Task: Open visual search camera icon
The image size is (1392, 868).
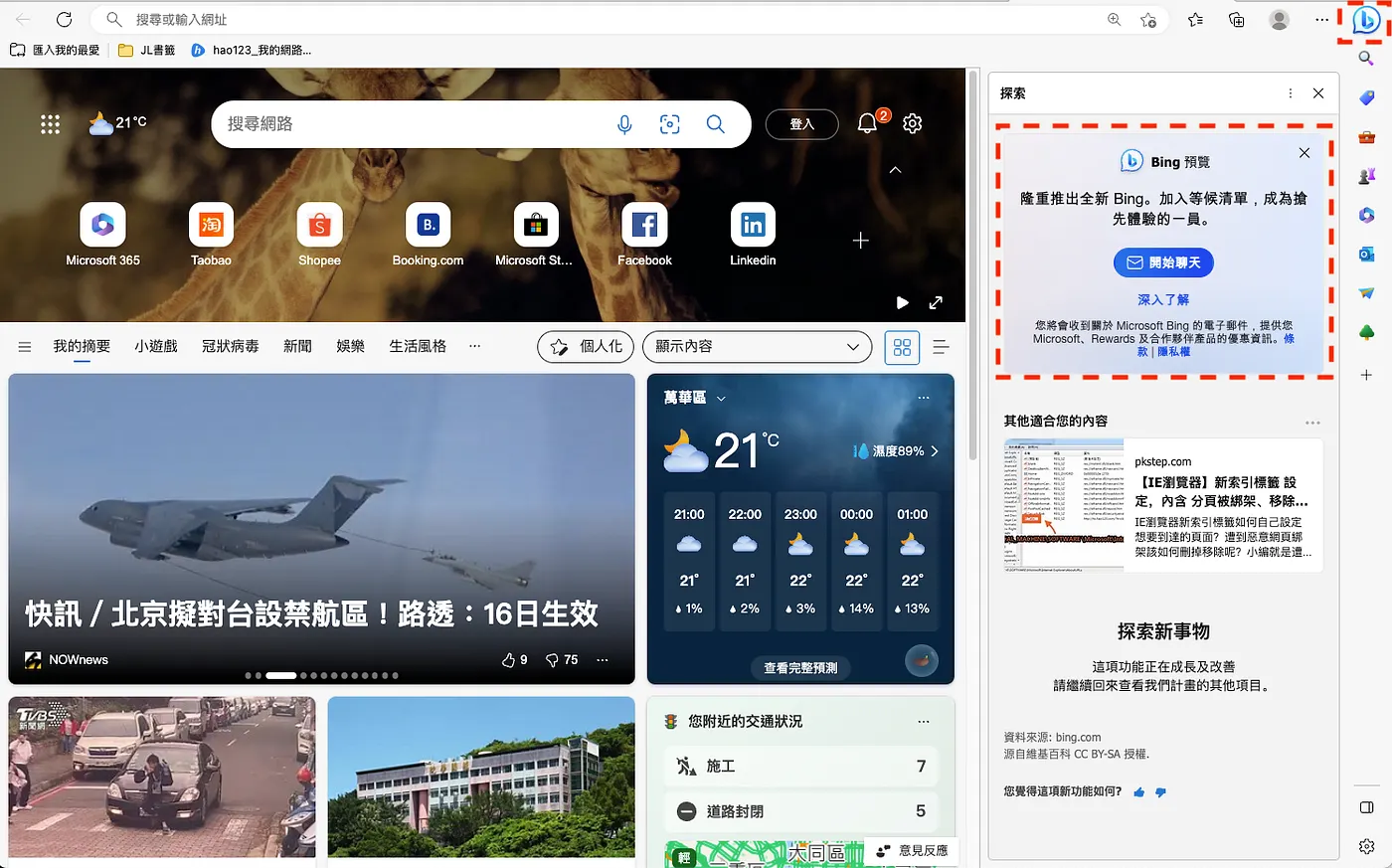Action: point(670,124)
